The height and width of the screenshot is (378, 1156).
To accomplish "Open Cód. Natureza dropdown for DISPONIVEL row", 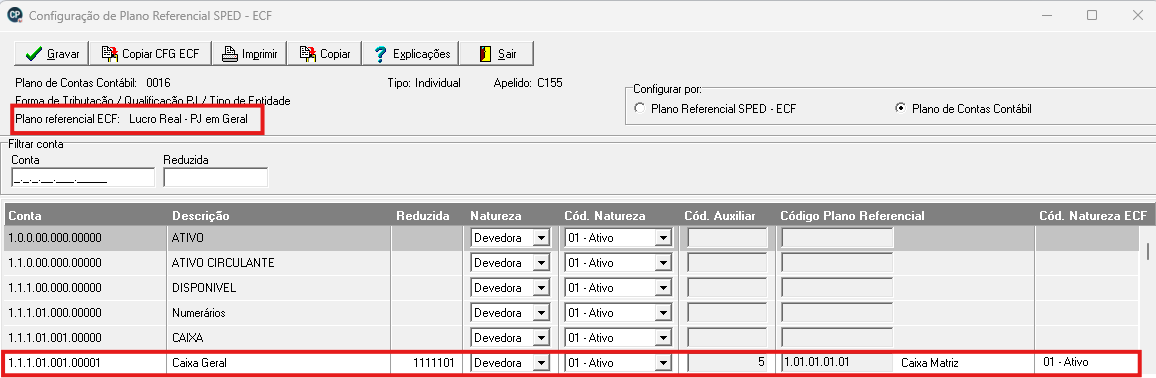I will tap(664, 288).
